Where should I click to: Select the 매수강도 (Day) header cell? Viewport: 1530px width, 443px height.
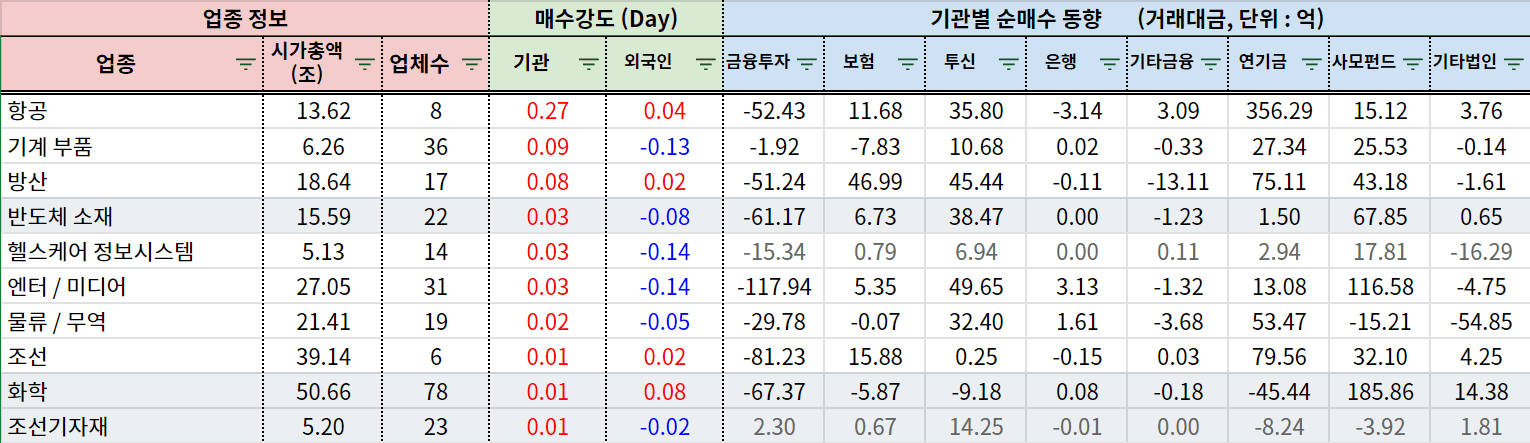(x=605, y=17)
